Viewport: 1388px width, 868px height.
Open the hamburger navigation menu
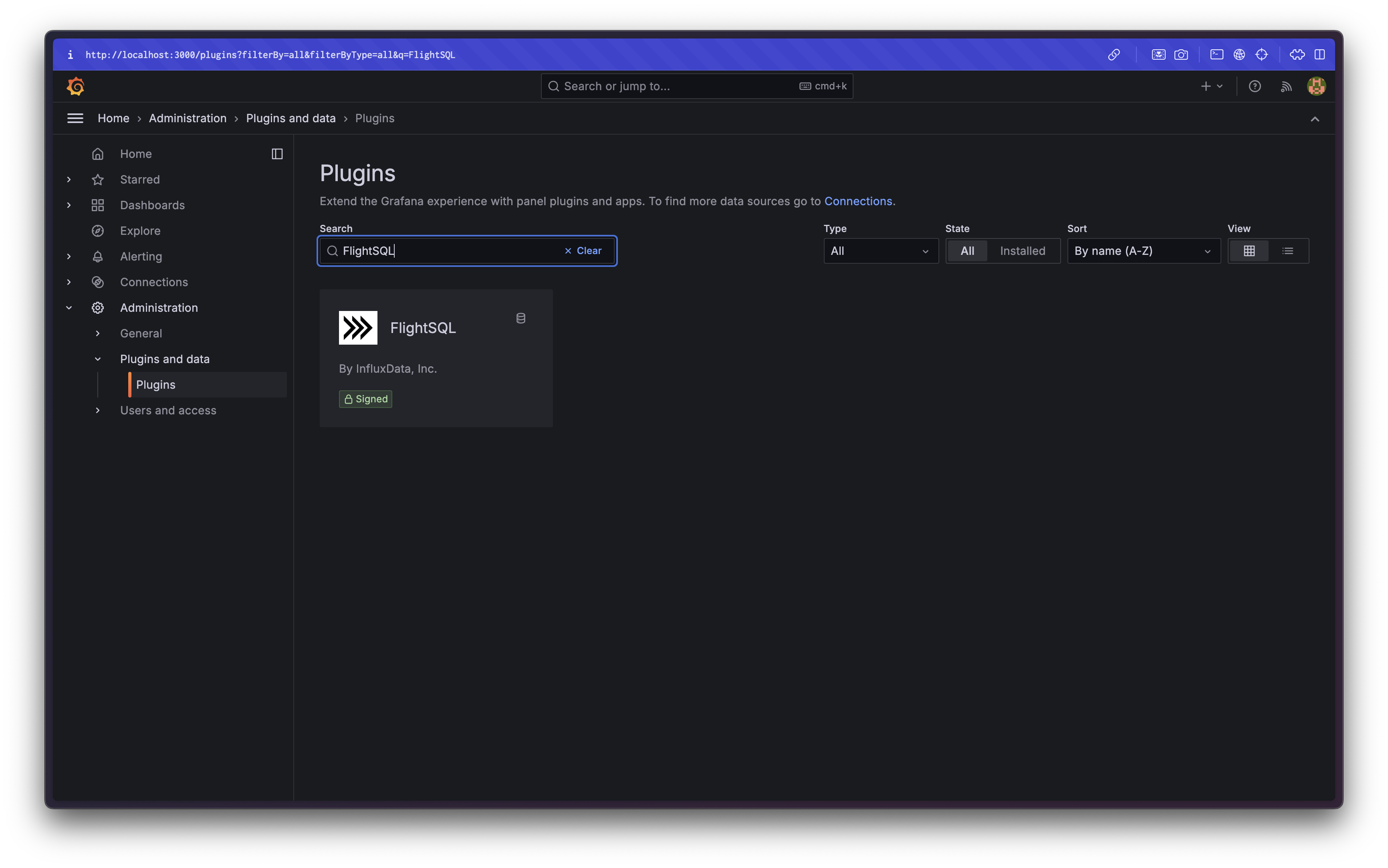[75, 118]
